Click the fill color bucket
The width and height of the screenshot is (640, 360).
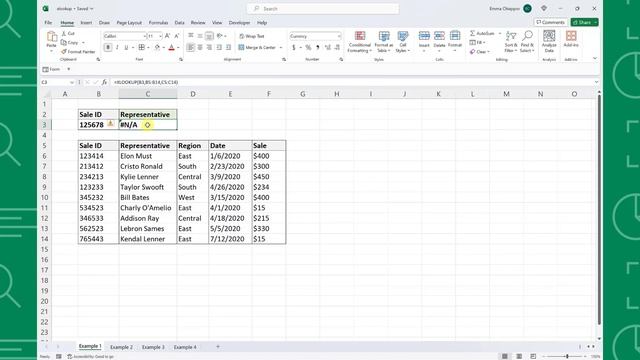coord(157,48)
